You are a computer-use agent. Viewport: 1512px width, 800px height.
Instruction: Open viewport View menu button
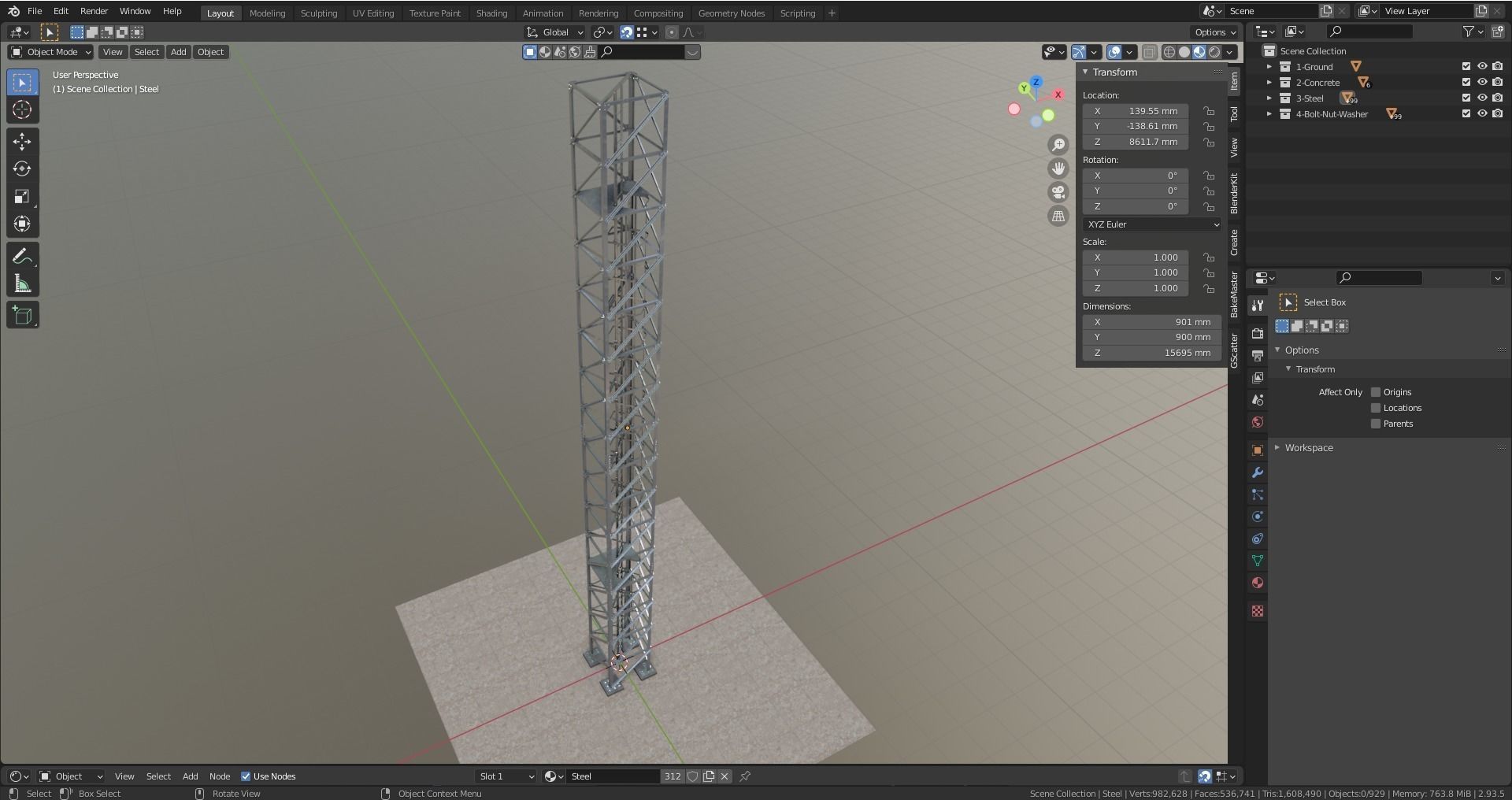pos(113,52)
